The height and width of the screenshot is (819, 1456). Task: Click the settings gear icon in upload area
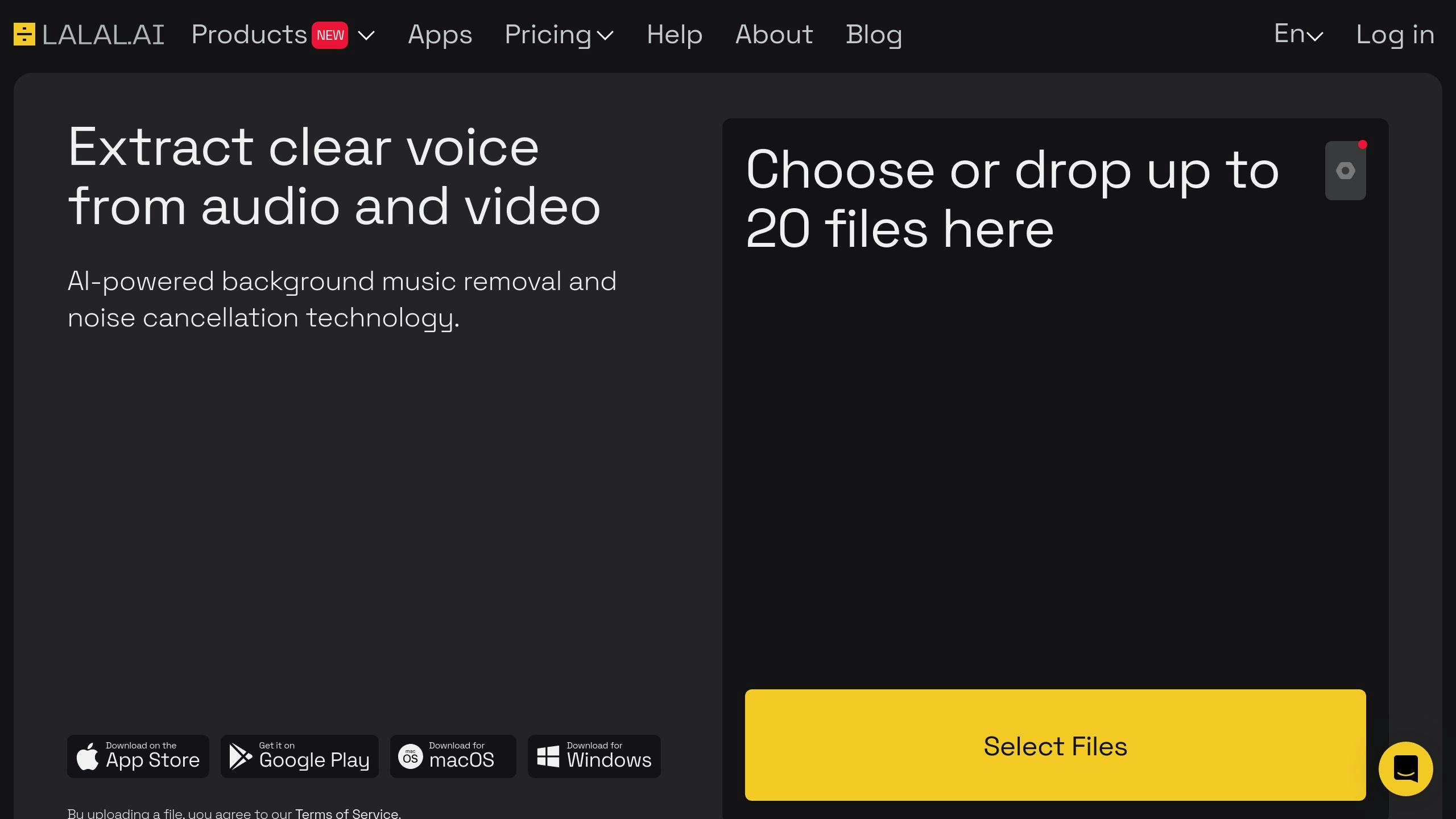click(1346, 170)
